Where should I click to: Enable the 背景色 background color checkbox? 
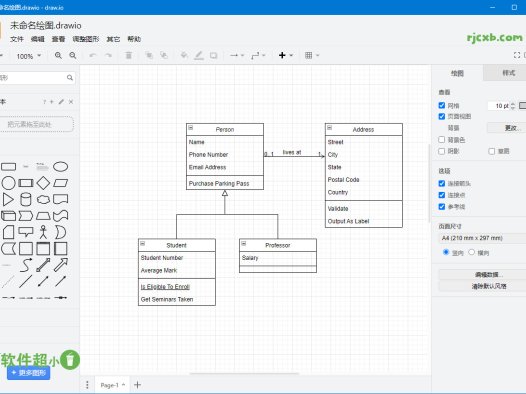(442, 139)
